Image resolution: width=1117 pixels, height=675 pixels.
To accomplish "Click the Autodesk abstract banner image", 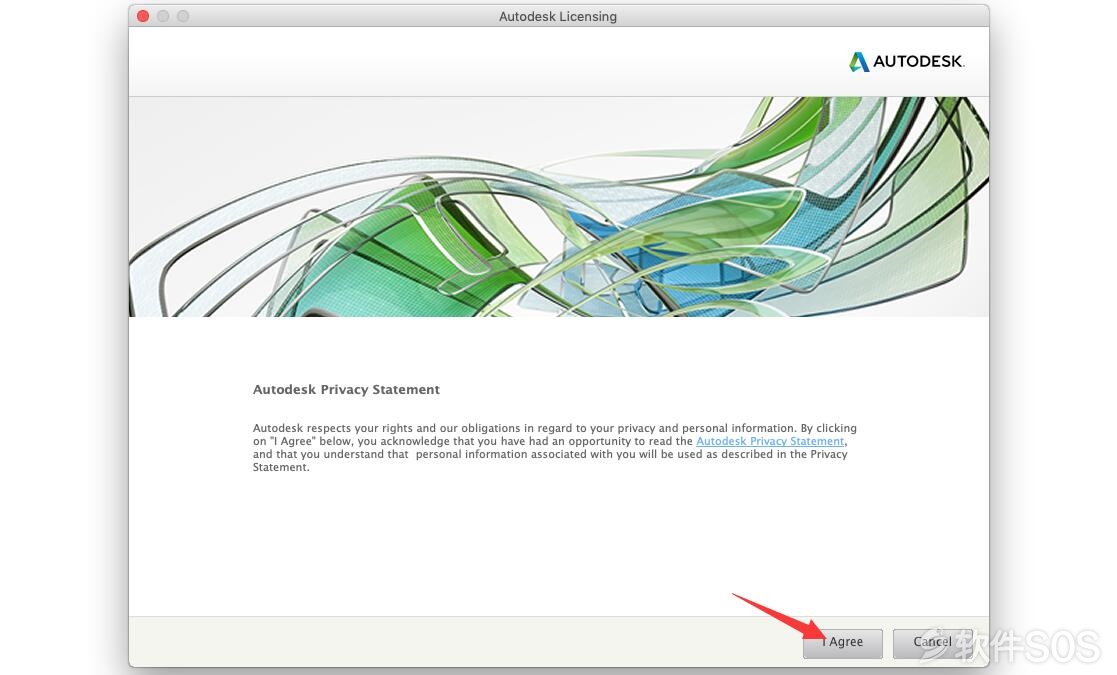I will tap(558, 206).
